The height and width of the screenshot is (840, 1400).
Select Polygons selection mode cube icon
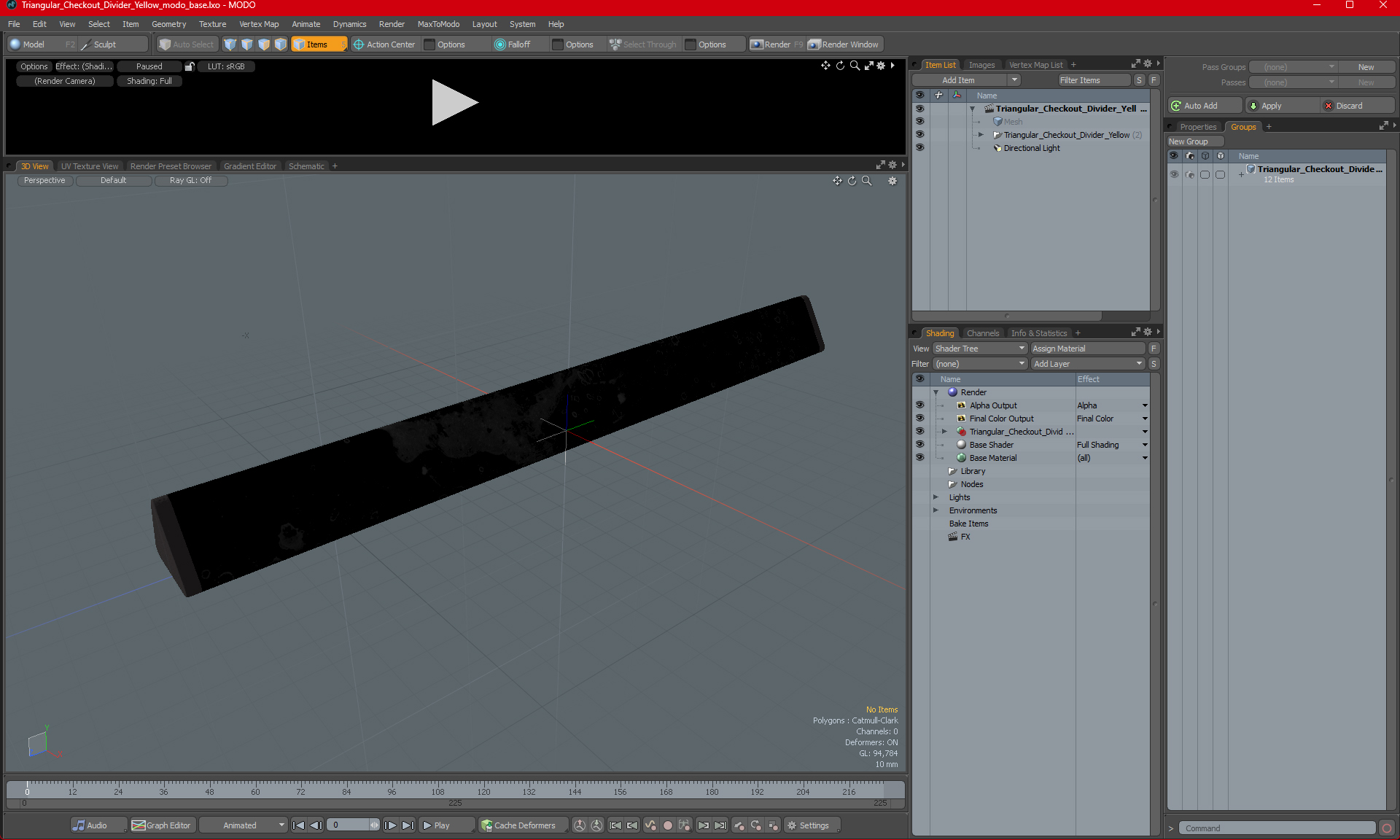click(x=264, y=44)
